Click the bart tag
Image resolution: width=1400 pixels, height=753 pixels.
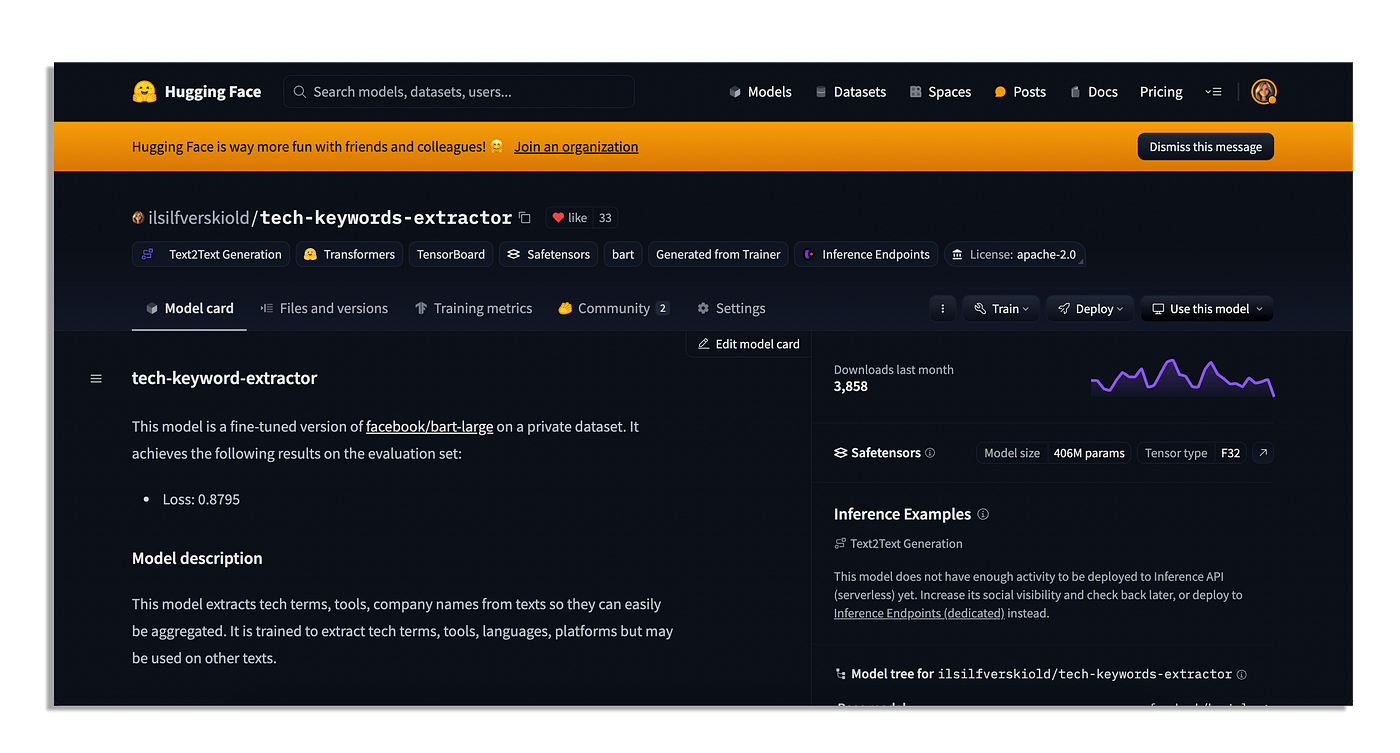click(623, 255)
